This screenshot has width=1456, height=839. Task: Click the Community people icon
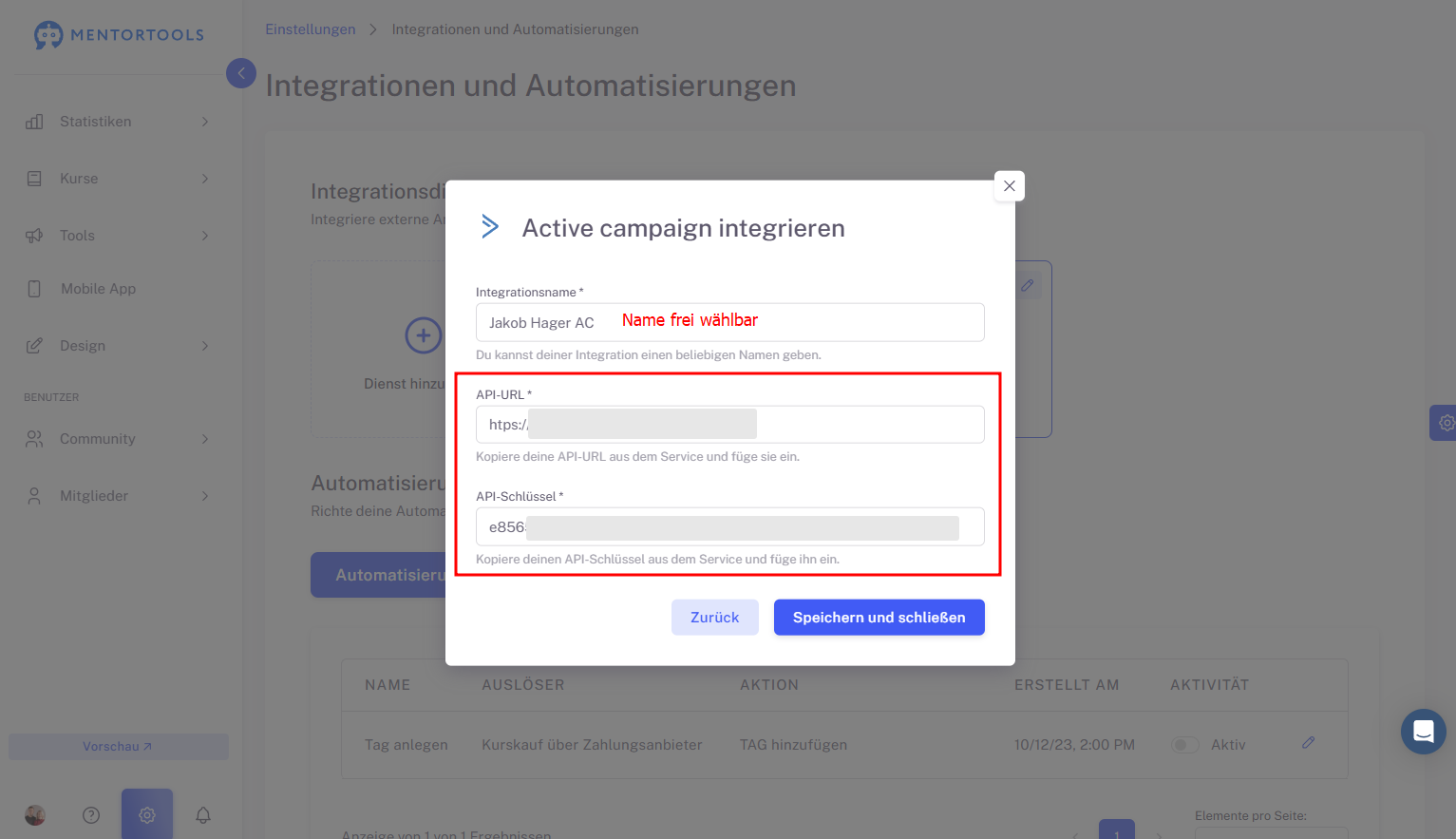click(34, 439)
